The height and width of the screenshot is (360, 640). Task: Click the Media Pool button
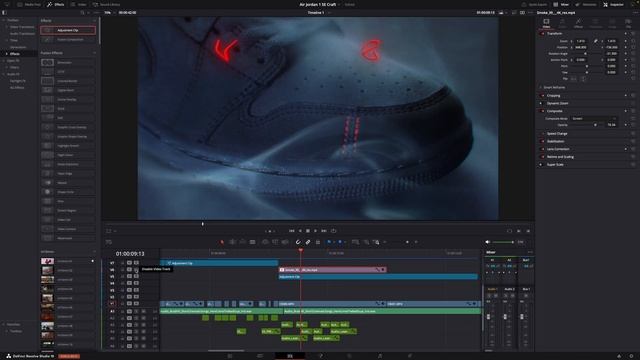tap(29, 4)
